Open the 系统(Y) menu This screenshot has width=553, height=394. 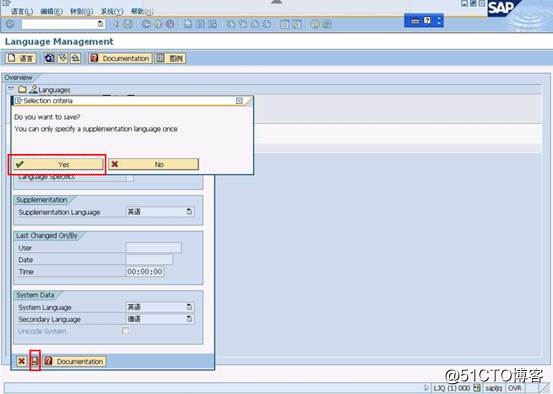point(112,12)
